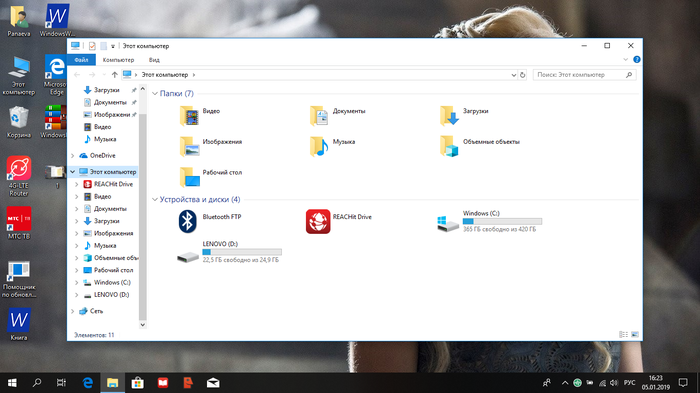The image size is (700, 393).
Task: Click the Элементов: 11 status text
Action: (94, 335)
